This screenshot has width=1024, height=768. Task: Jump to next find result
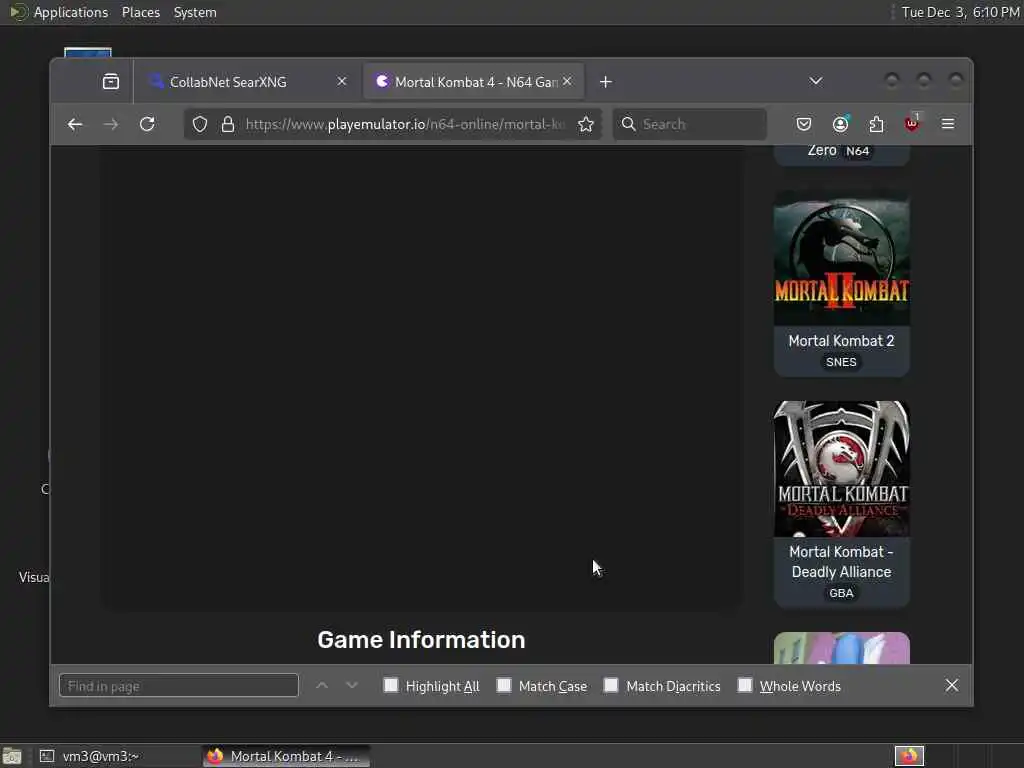tap(352, 686)
